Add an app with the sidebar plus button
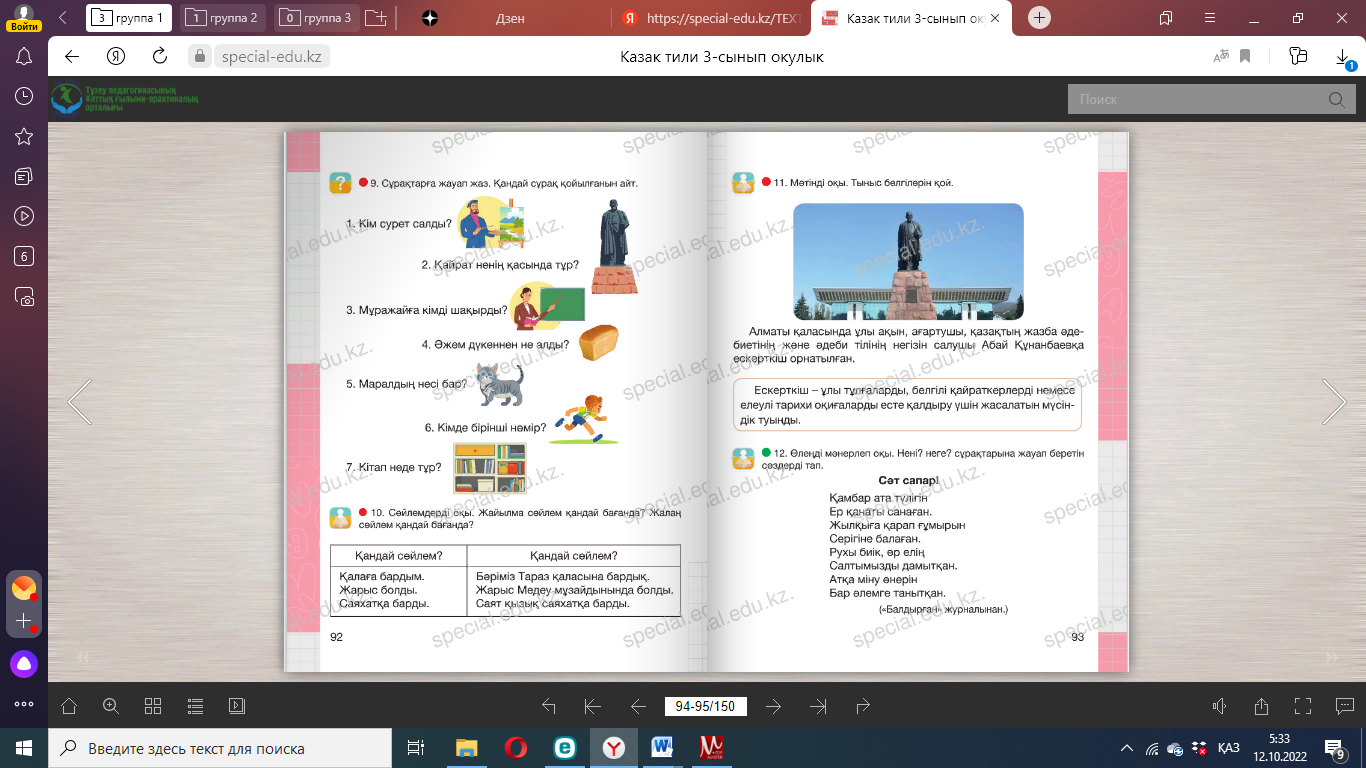Image resolution: width=1366 pixels, height=768 pixels. tap(24, 622)
